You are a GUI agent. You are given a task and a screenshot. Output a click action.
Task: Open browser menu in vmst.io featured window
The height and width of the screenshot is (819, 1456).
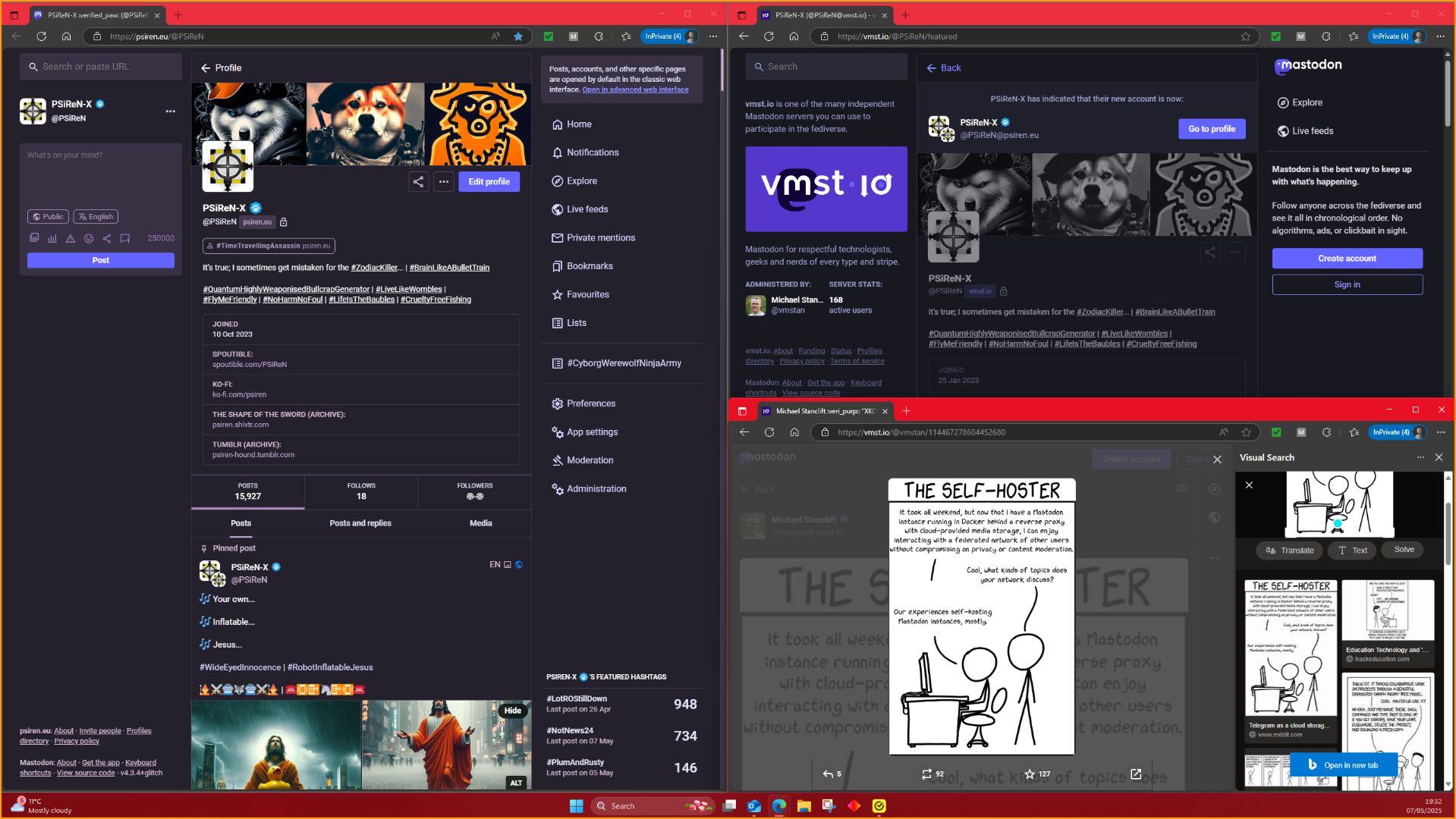tap(1441, 36)
